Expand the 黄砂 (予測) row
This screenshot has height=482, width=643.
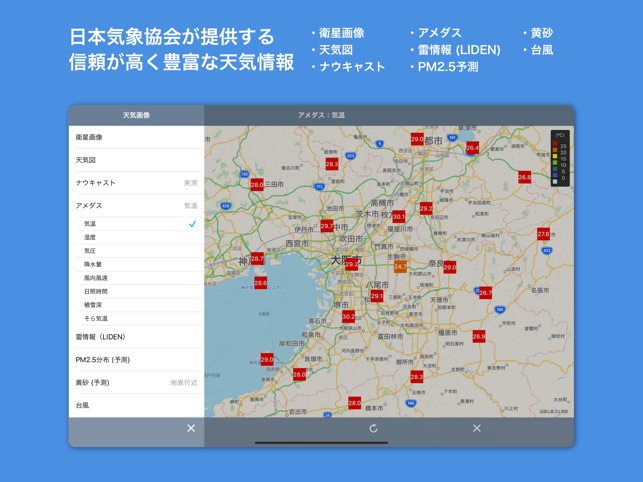(136, 383)
